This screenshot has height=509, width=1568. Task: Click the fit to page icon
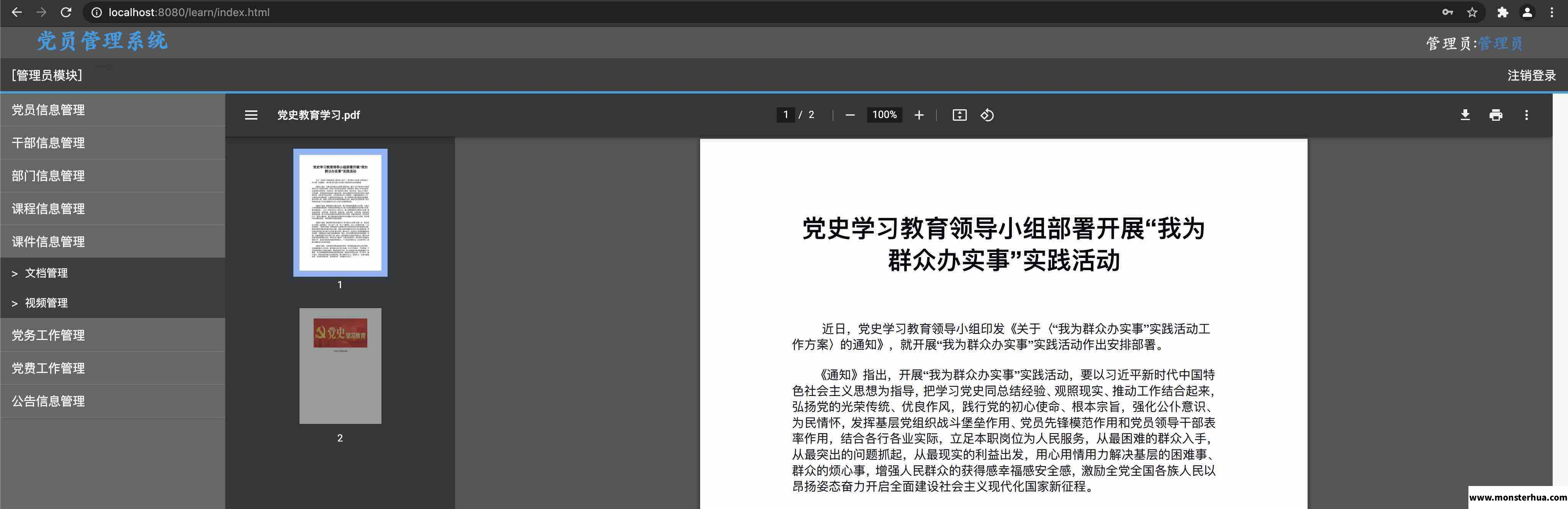(x=959, y=115)
